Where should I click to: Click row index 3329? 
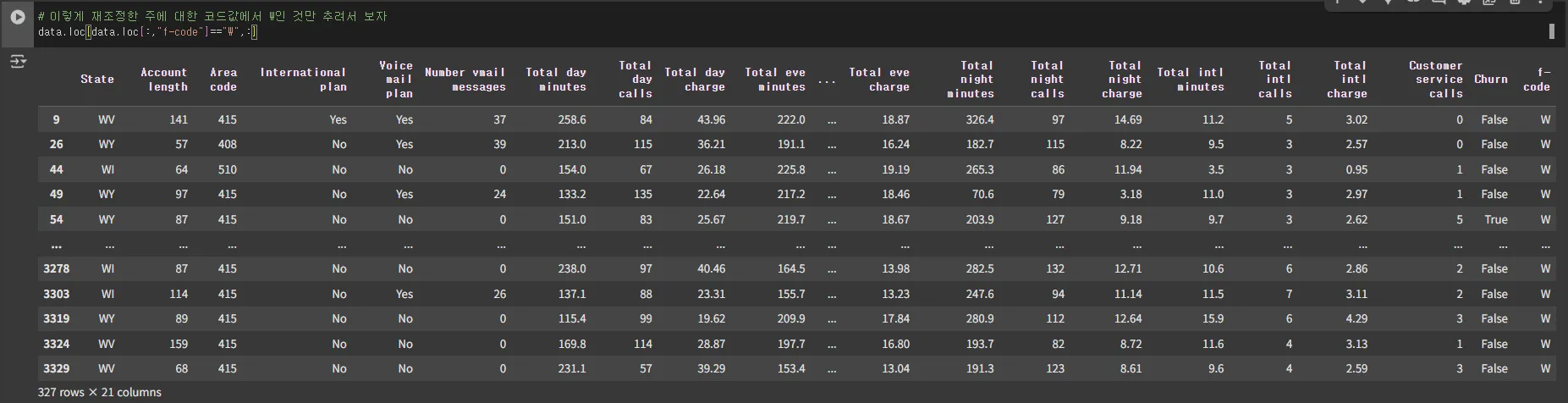pyautogui.click(x=56, y=368)
